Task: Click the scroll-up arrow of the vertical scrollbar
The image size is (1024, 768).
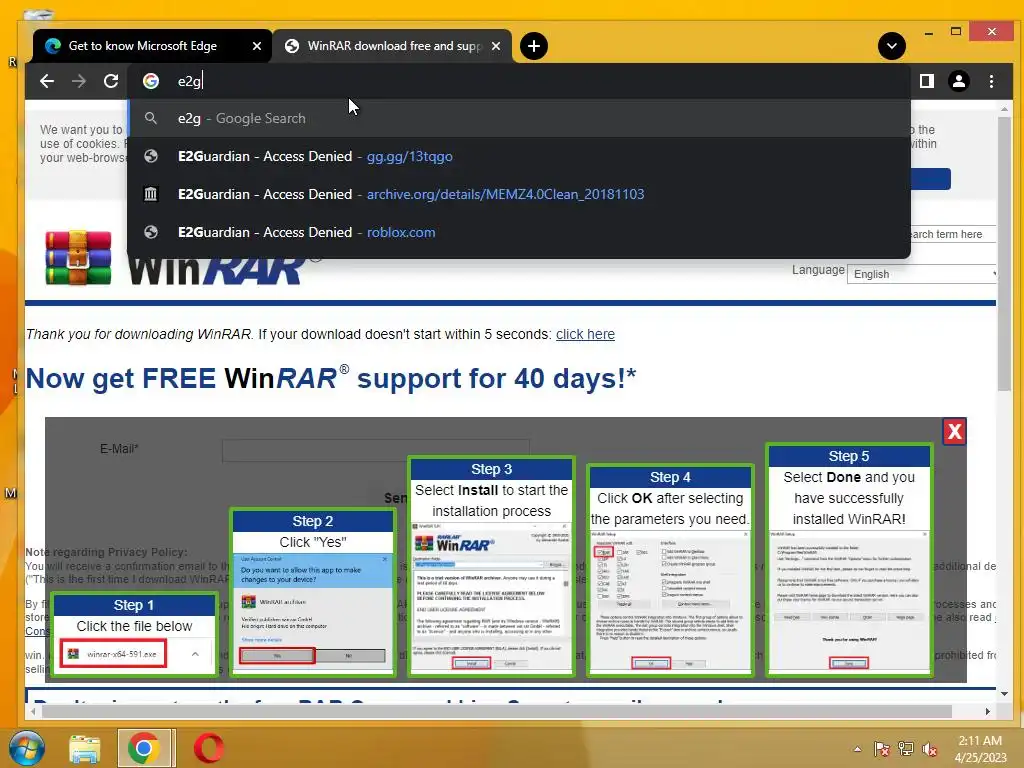Action: (1004, 108)
